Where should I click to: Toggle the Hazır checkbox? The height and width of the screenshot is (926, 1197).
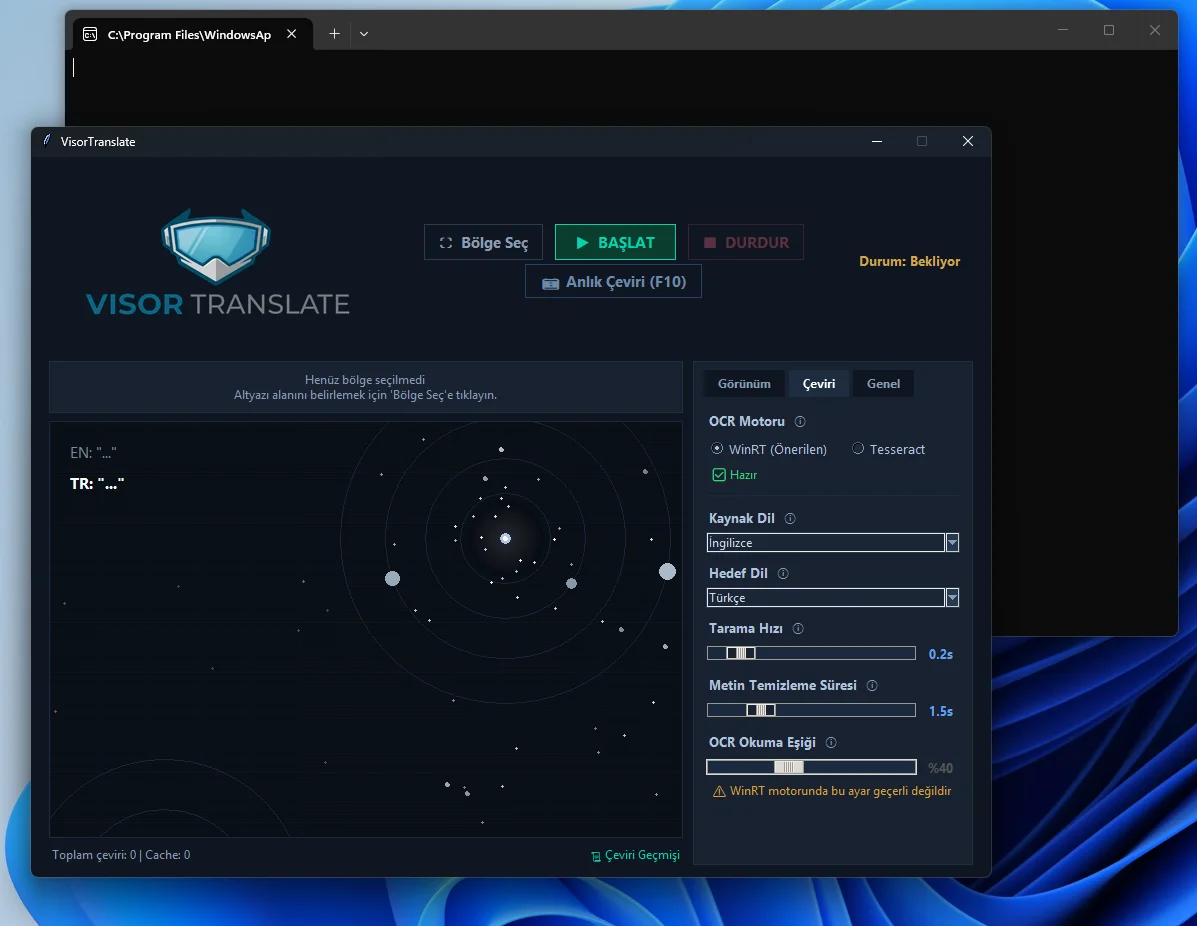[x=719, y=475]
